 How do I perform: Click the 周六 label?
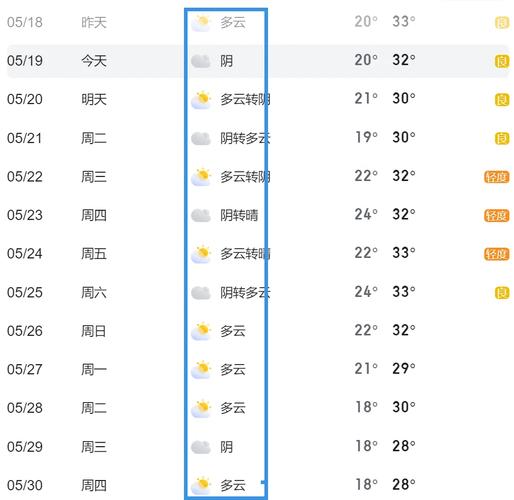[94, 293]
